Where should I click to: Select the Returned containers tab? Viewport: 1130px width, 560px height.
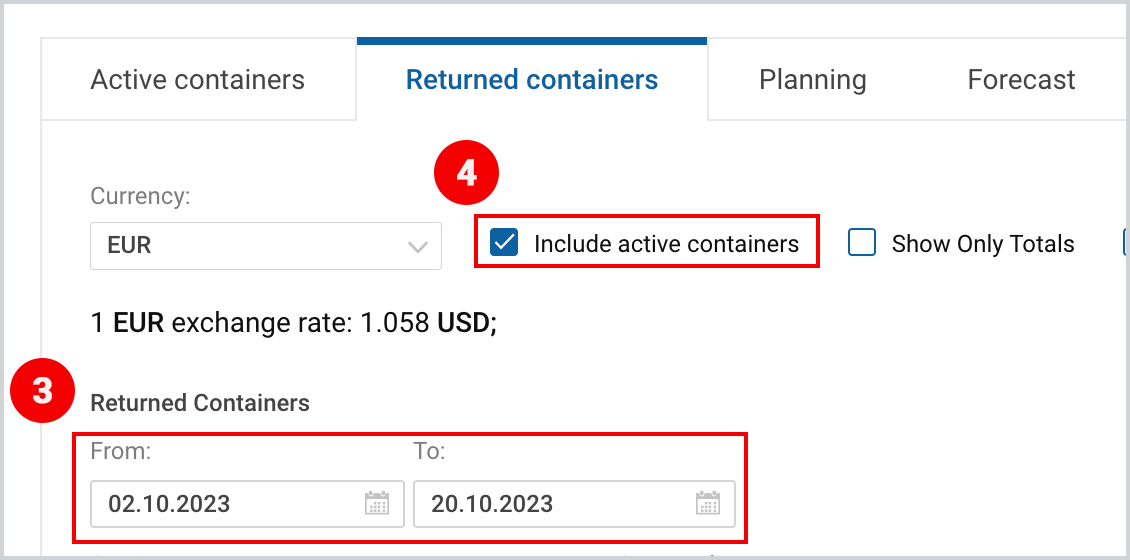[532, 79]
